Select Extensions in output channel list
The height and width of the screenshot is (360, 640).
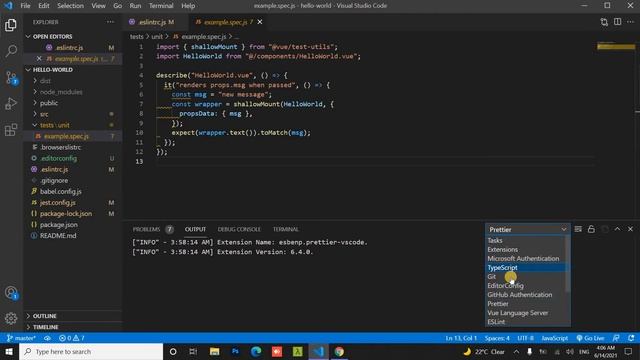[x=525, y=249]
